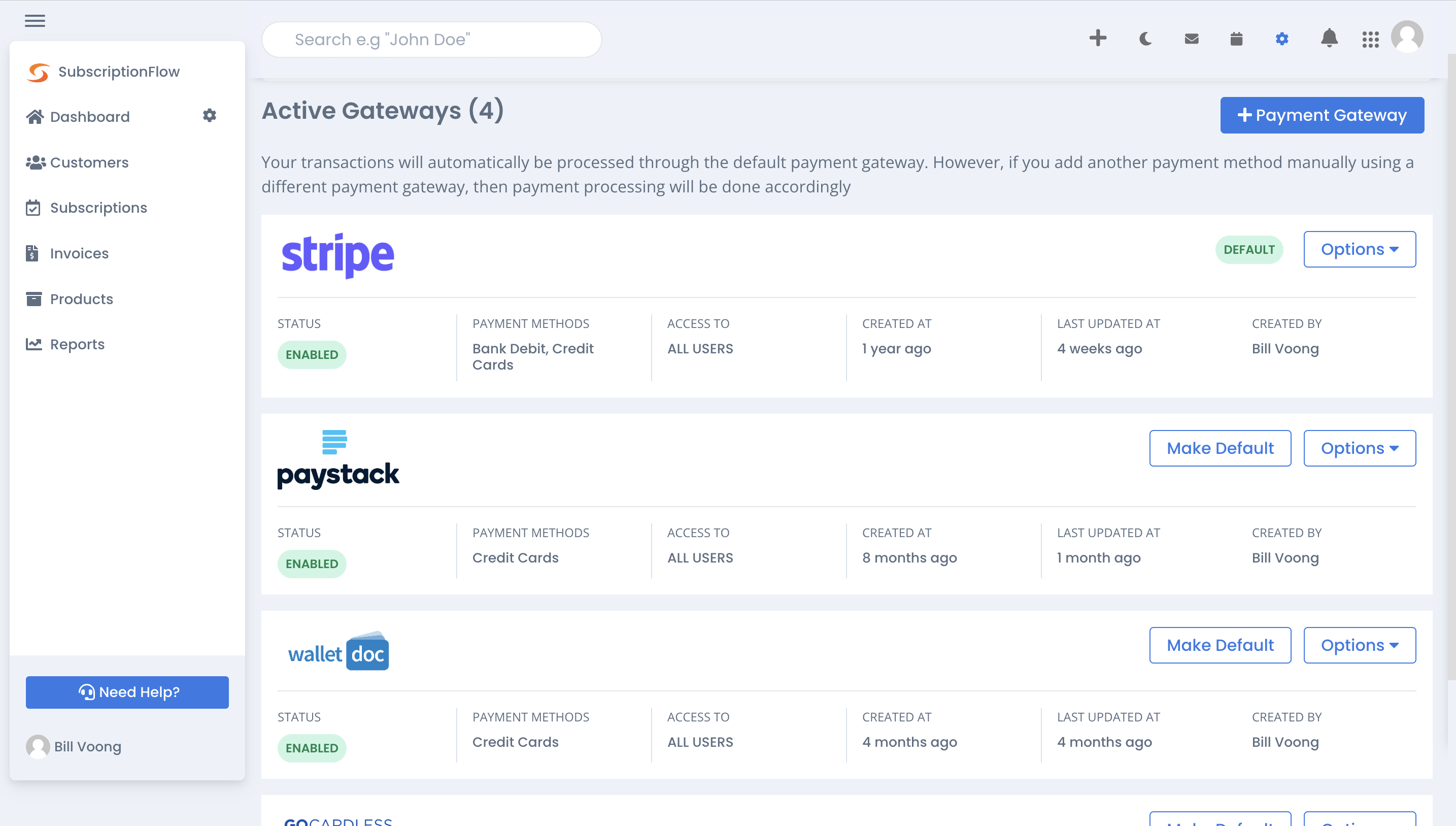Click Paystack '1 month ago' value

coord(1099,557)
